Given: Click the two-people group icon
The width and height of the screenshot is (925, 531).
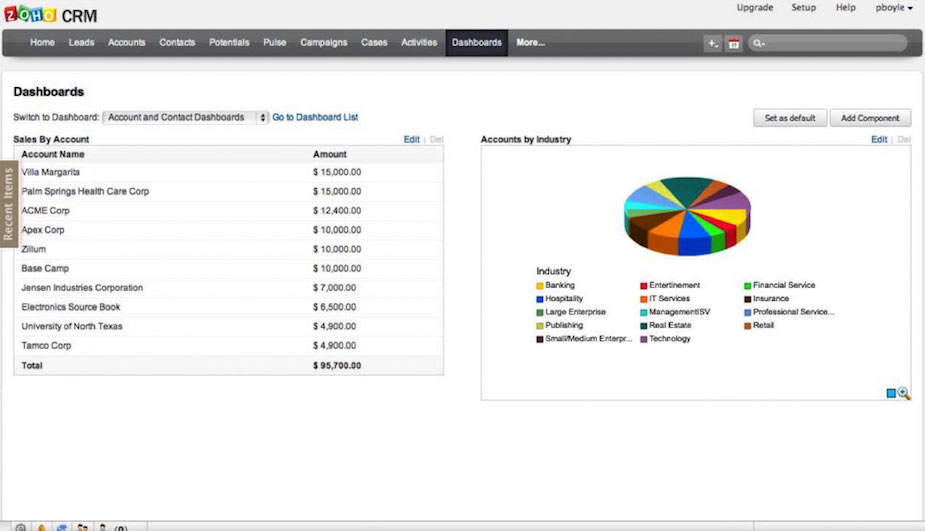Looking at the screenshot, I should point(83,527).
